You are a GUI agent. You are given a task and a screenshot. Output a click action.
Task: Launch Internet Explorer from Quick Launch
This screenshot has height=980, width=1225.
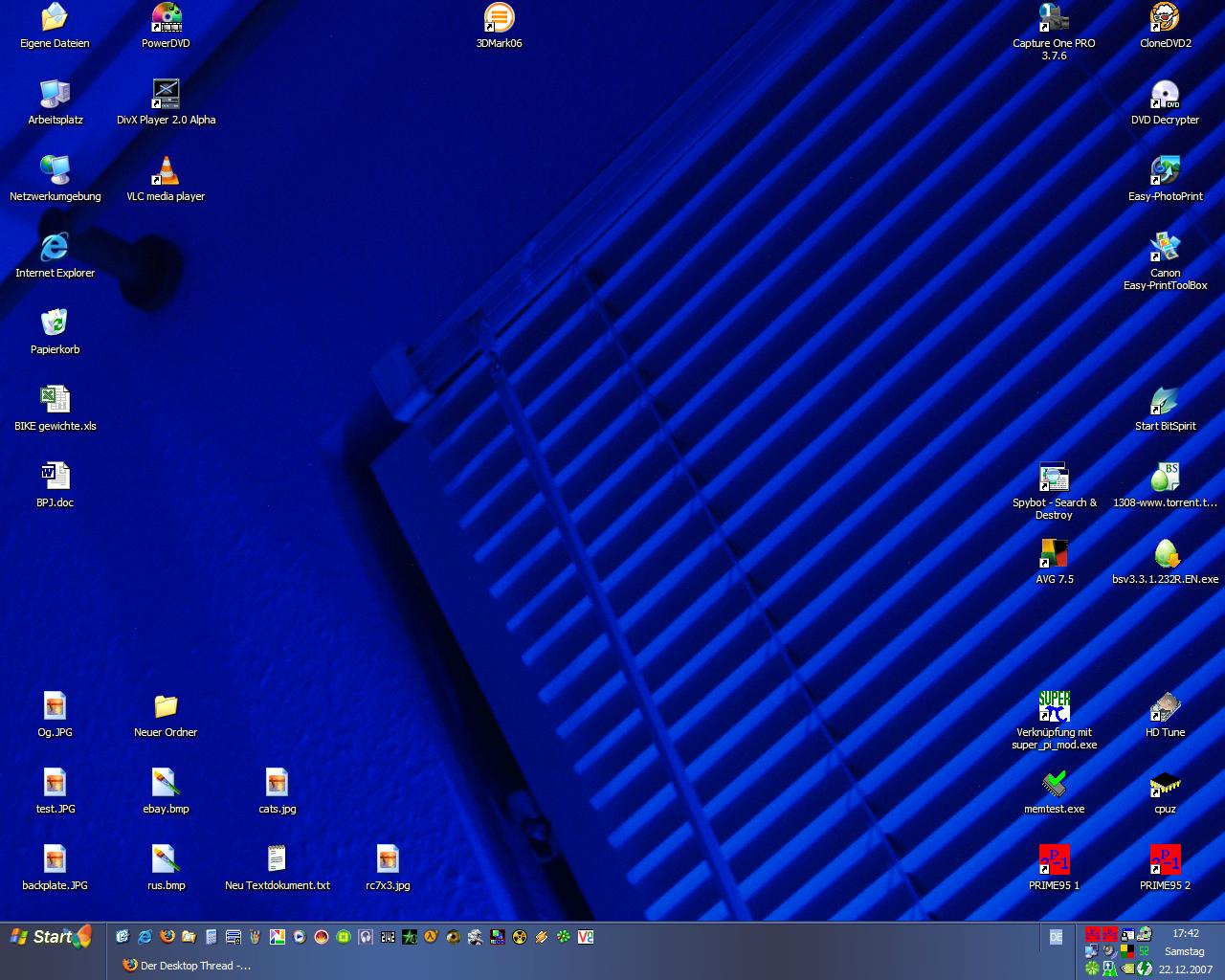coord(145,937)
